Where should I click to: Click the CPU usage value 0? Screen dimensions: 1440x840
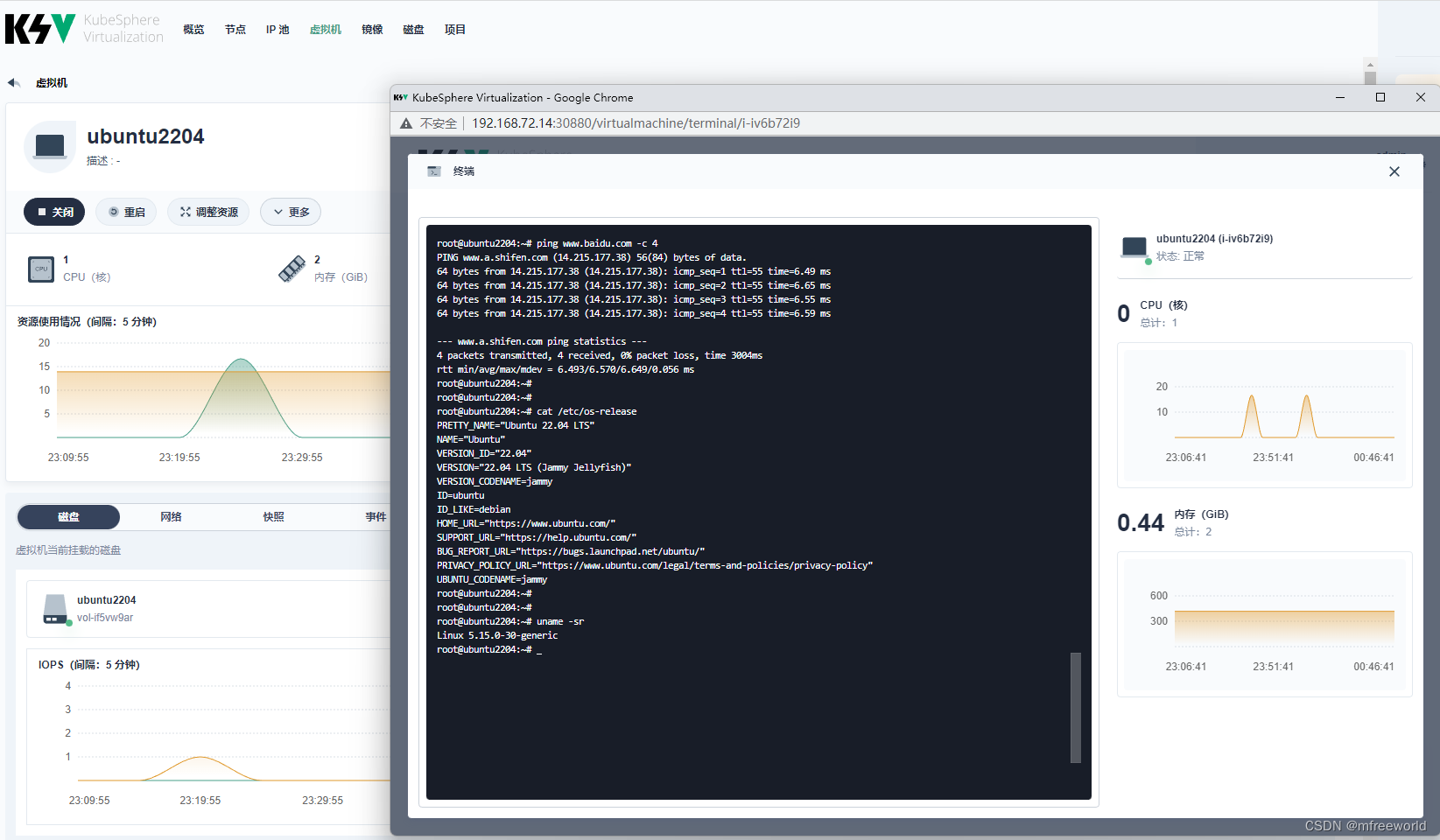(x=1124, y=314)
